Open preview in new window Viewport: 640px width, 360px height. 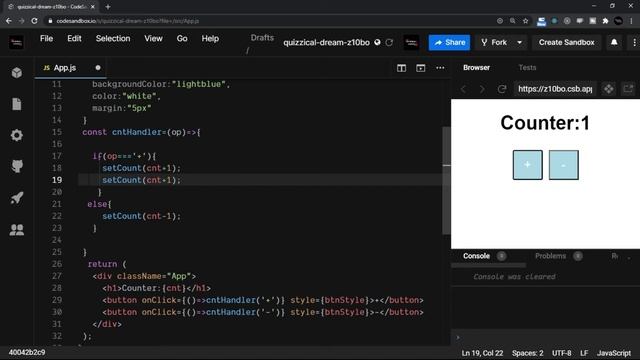[x=628, y=89]
